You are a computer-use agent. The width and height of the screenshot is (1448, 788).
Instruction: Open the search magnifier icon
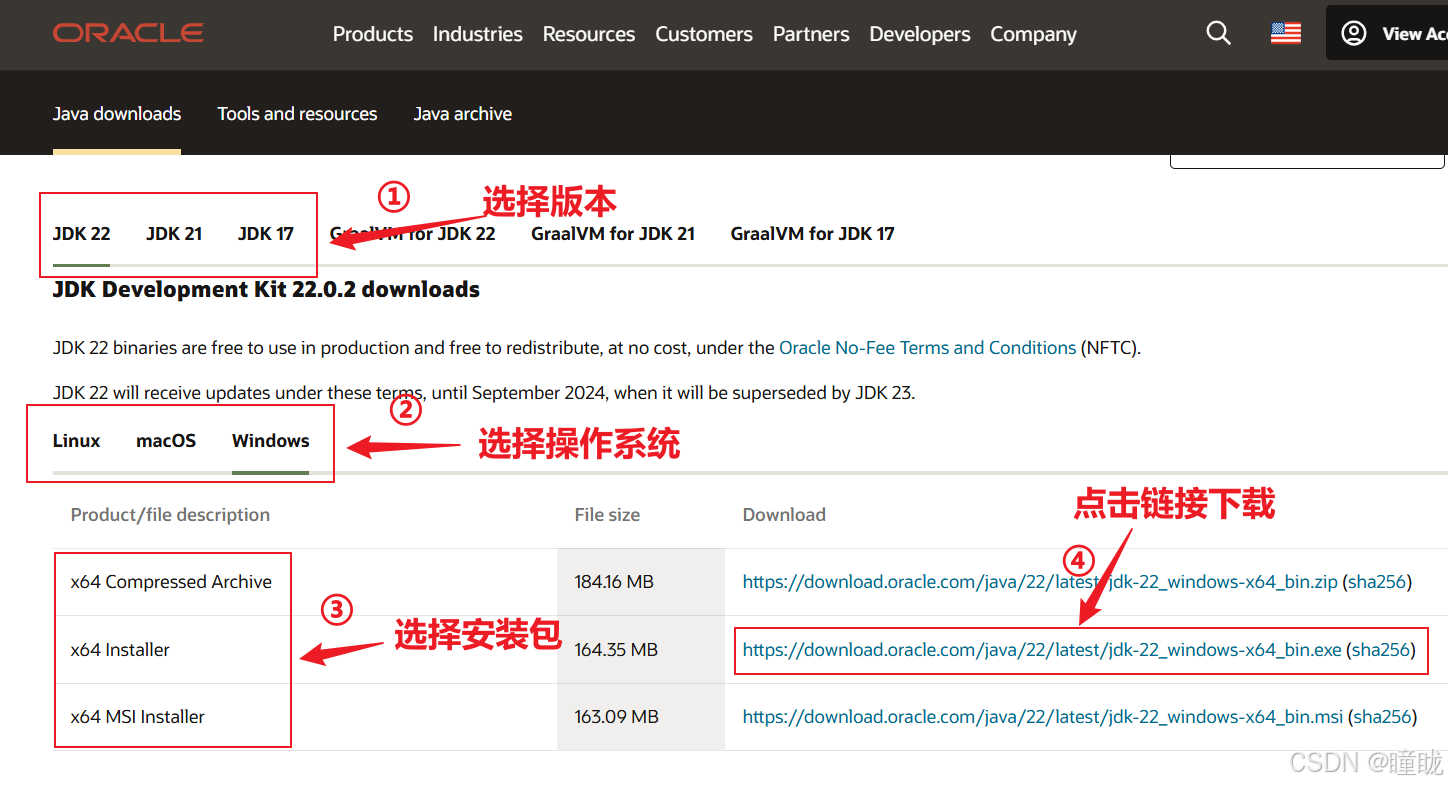pos(1218,33)
